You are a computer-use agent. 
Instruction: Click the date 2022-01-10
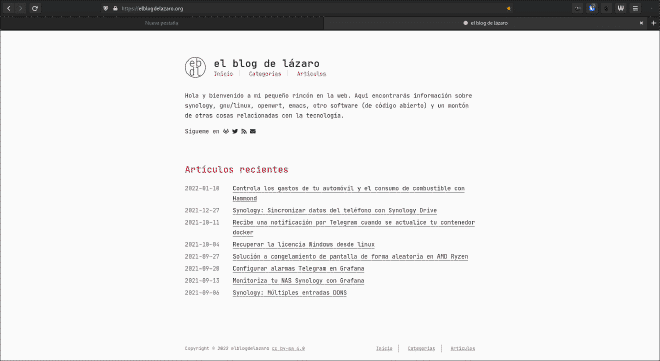[202, 188]
